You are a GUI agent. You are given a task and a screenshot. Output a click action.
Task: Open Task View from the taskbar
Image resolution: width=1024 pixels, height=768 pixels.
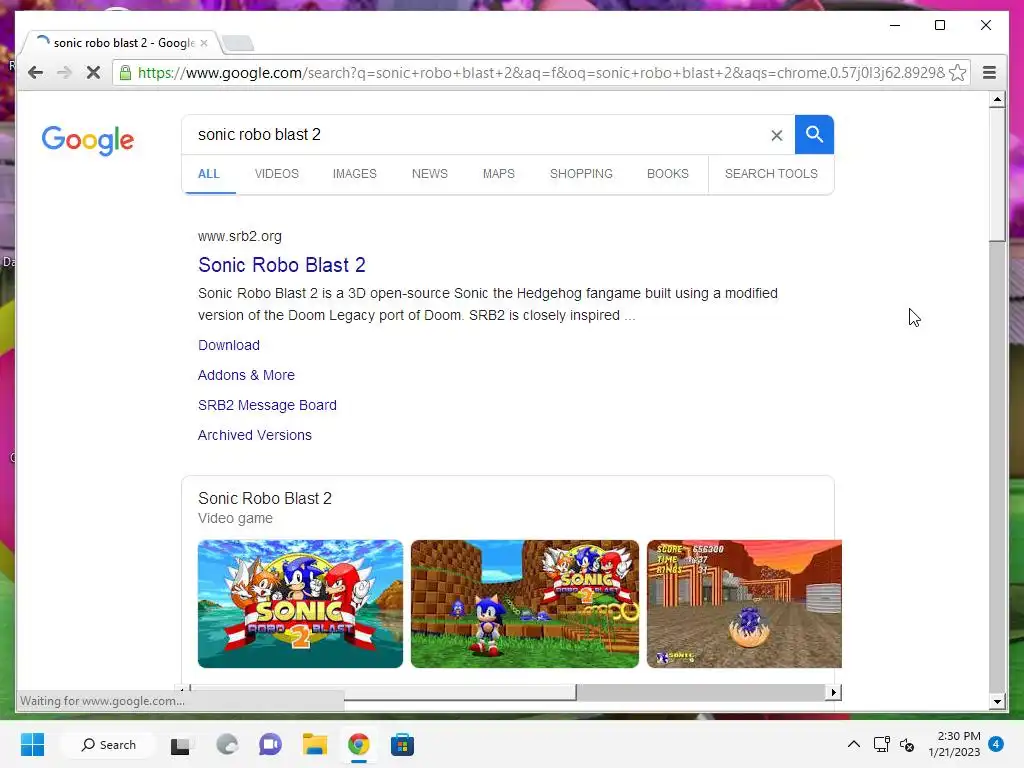[180, 745]
